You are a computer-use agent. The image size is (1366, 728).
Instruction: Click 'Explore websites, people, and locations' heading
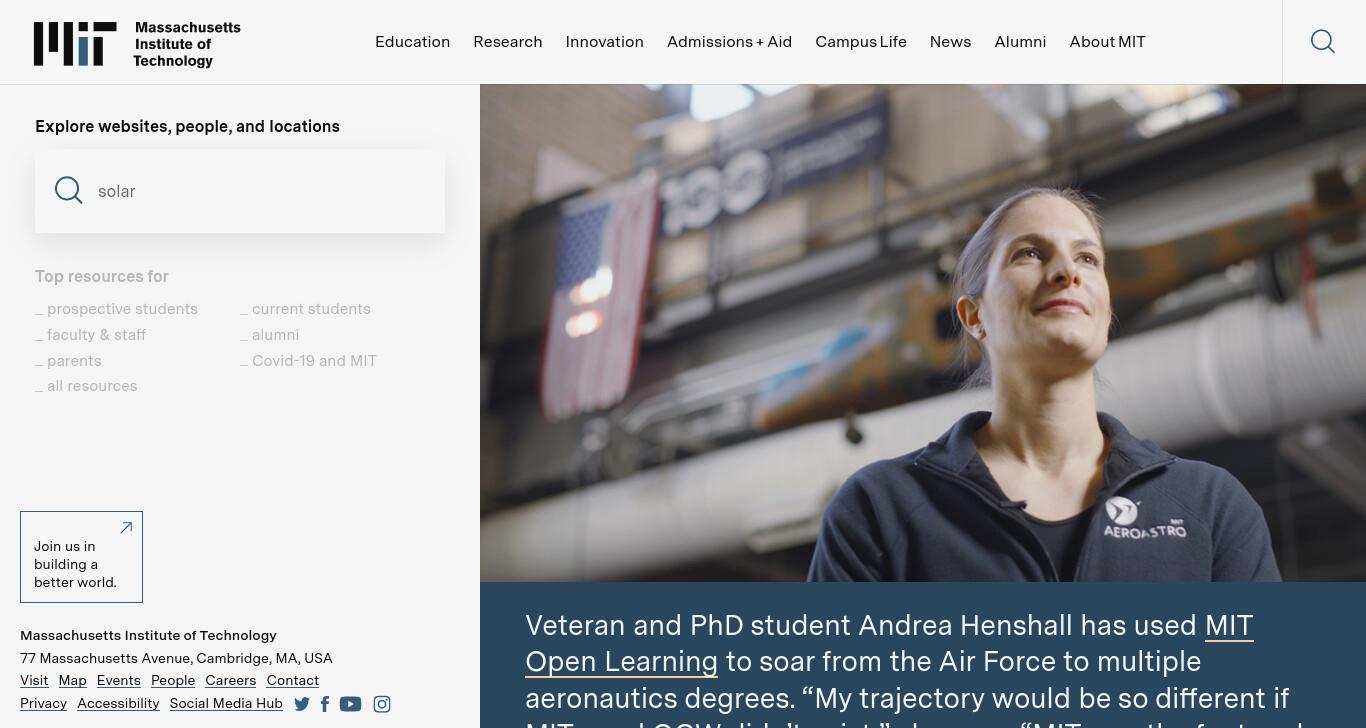187,126
